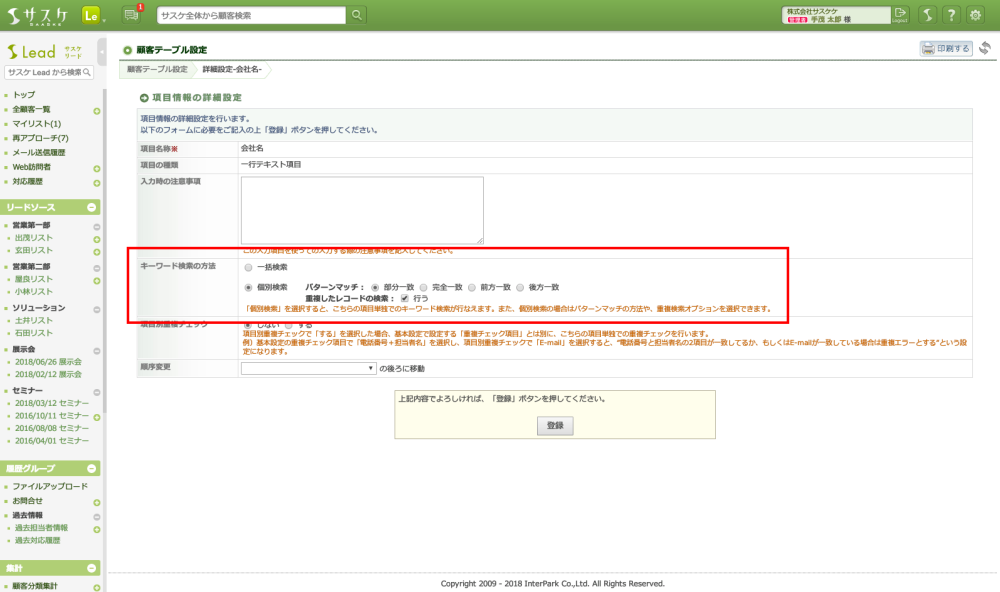Image resolution: width=1000 pixels, height=592 pixels.
Task: Select the 一括検索 radio button
Action: tap(249, 268)
